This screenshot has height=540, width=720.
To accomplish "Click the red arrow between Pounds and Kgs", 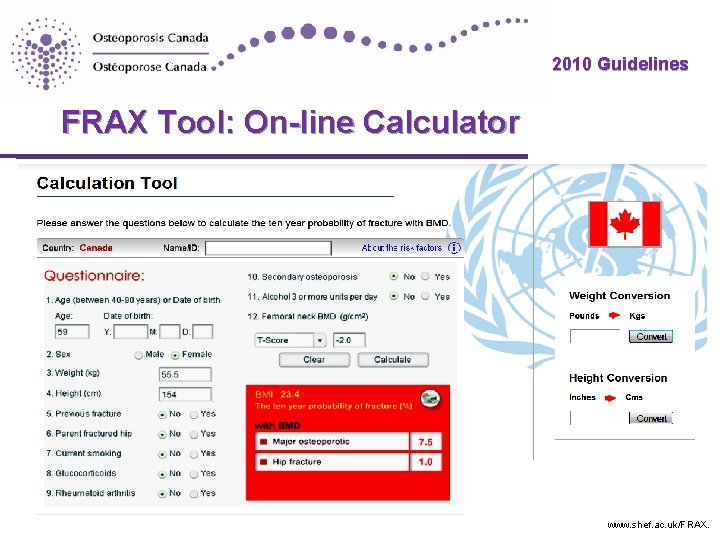I will tap(614, 315).
